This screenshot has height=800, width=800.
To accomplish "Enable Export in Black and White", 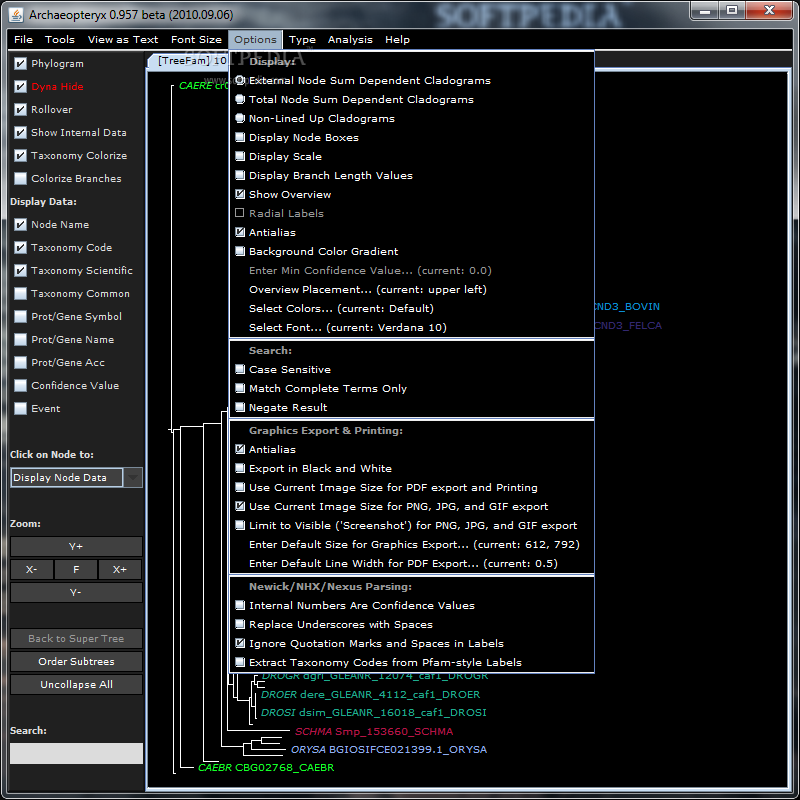I will pos(412,468).
